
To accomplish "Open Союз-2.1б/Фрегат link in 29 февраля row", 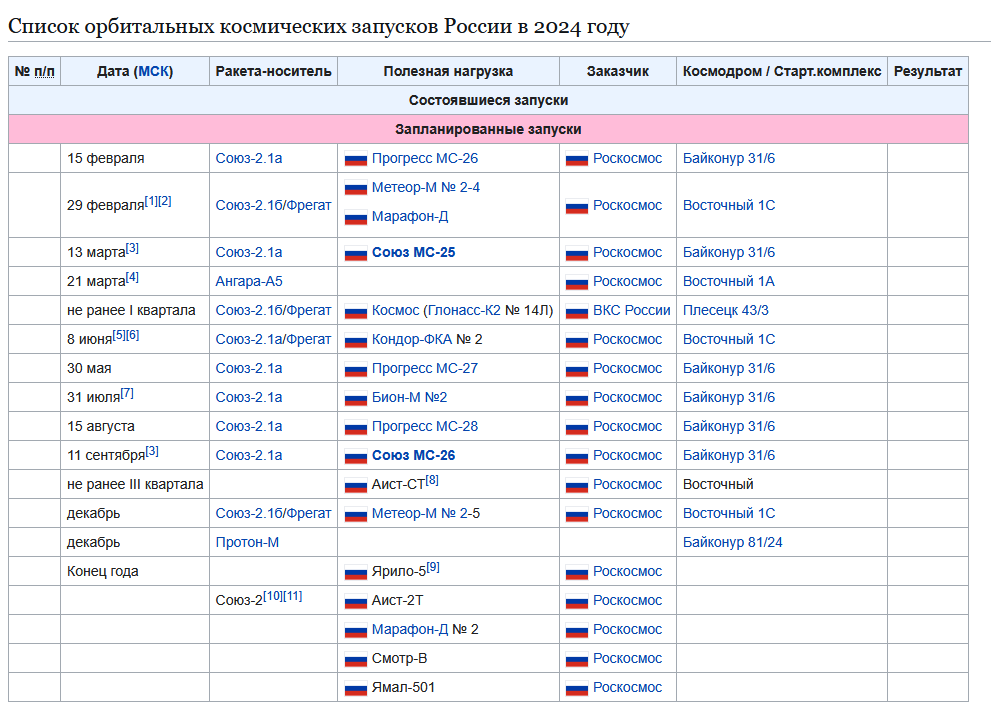I will (273, 205).
